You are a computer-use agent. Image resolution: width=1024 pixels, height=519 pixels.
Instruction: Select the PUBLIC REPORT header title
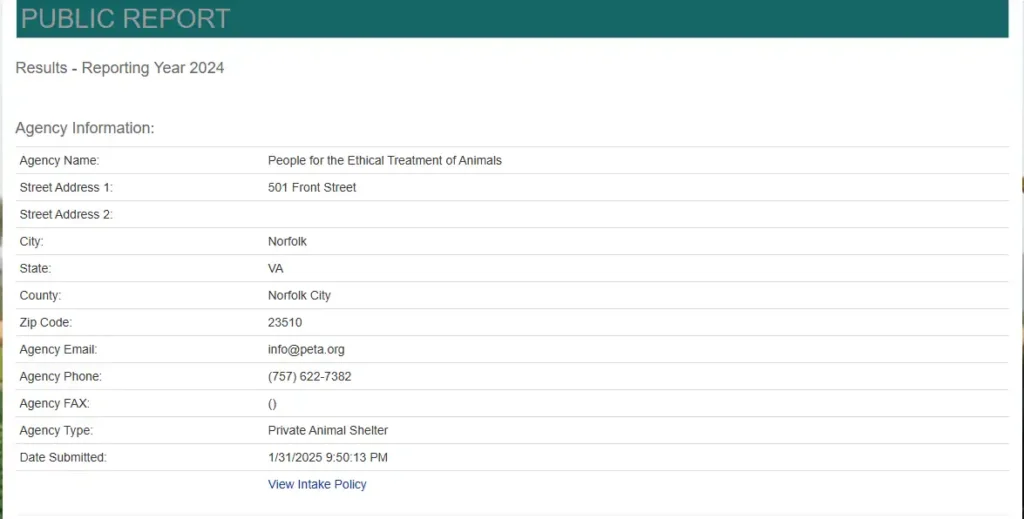coord(125,18)
